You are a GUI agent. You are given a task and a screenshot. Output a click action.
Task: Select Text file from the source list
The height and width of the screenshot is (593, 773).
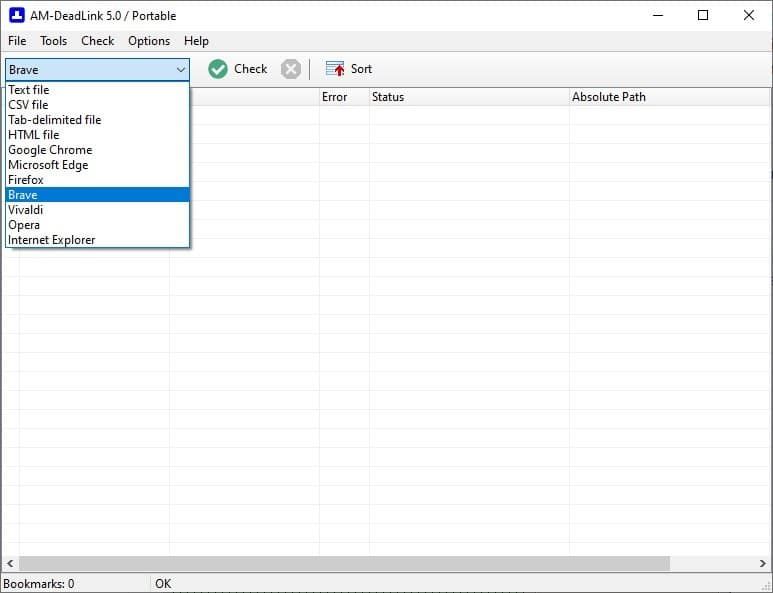pyautogui.click(x=97, y=90)
